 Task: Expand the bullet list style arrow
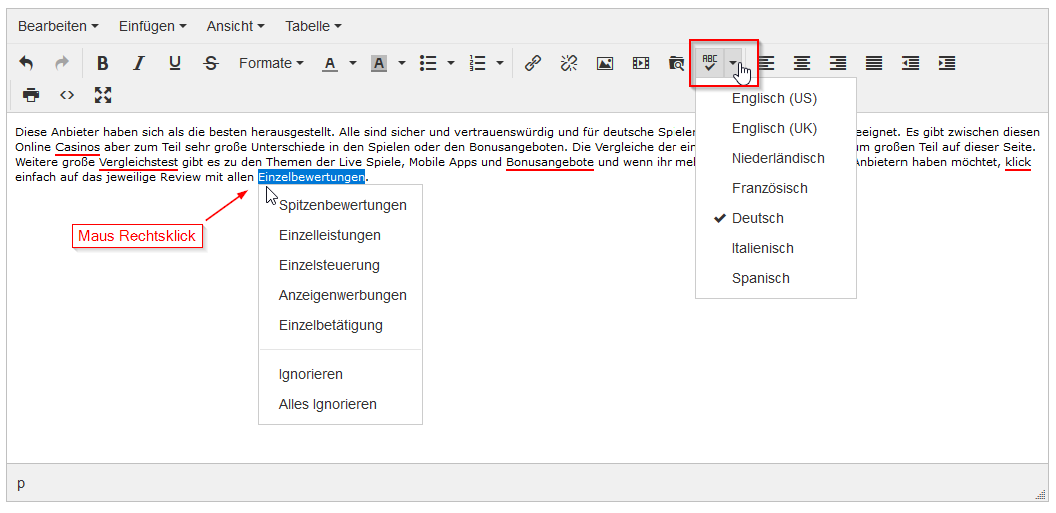(451, 63)
